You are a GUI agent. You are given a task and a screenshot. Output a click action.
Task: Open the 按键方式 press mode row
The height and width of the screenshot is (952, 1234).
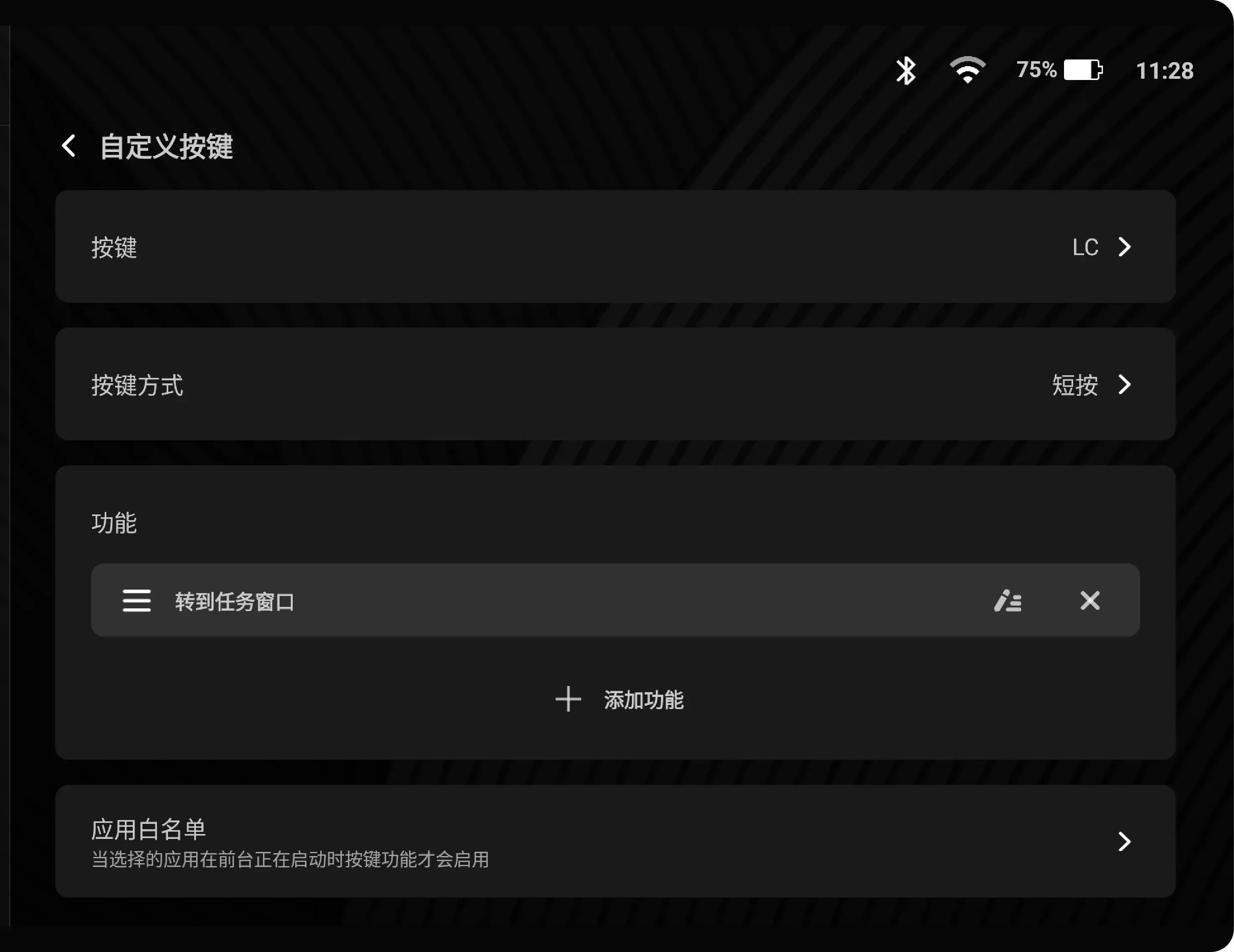click(615, 384)
